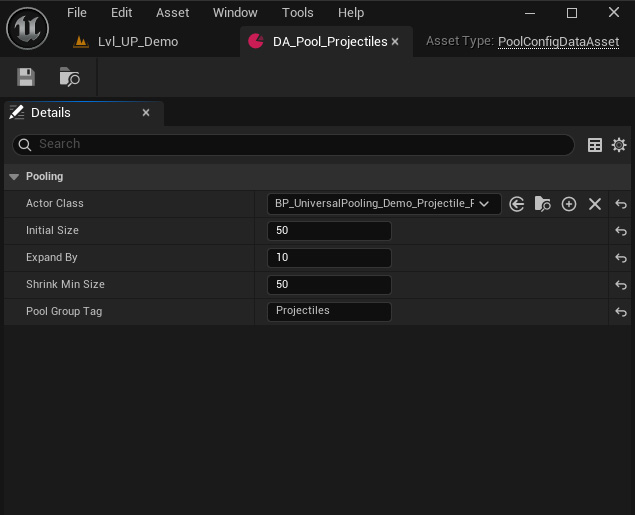
Task: Browse to Actor Class in Content Browser
Action: (x=543, y=204)
